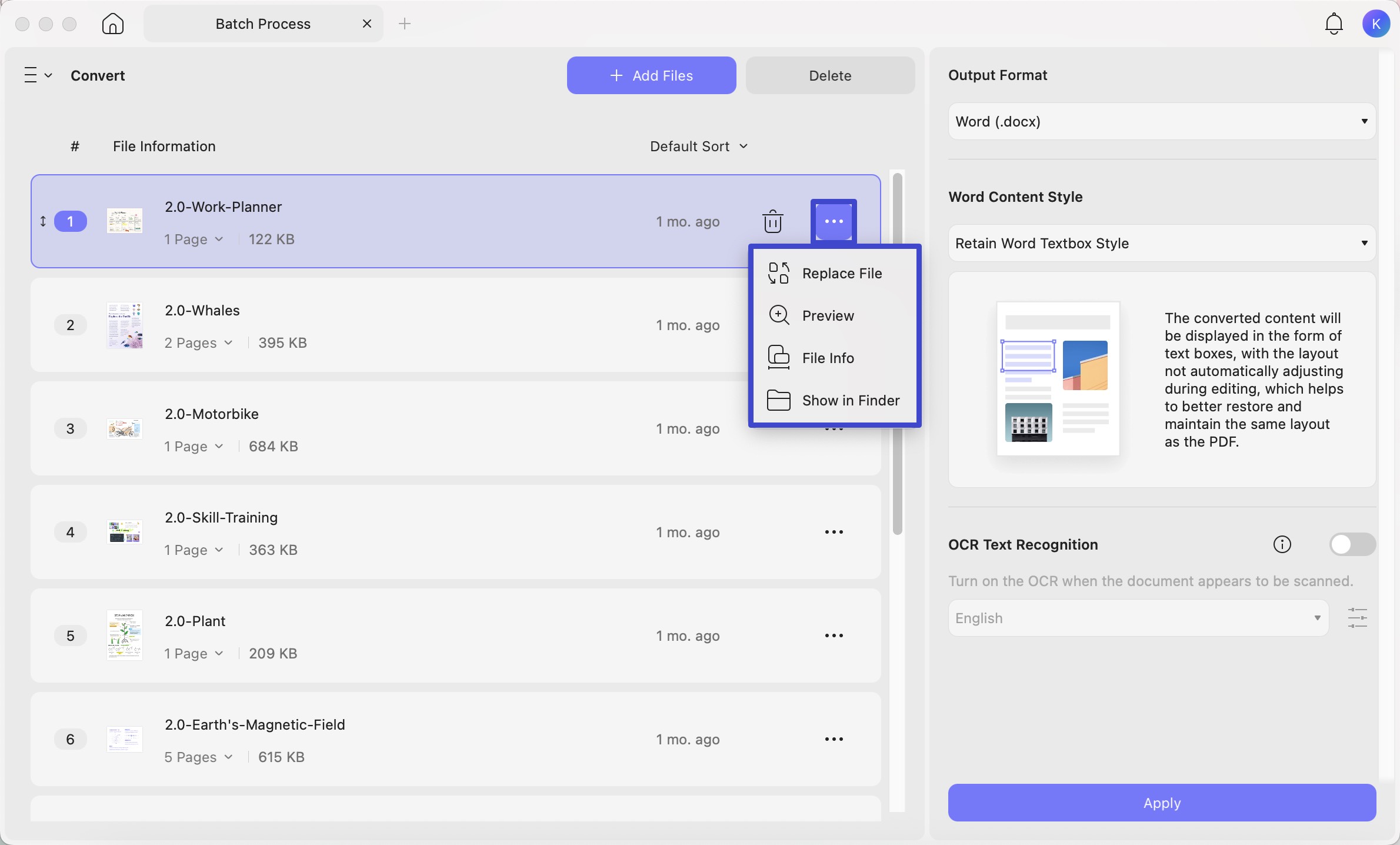Expand the 2 Pages selector for 2.0-Whales
The height and width of the screenshot is (845, 1400).
(x=198, y=343)
